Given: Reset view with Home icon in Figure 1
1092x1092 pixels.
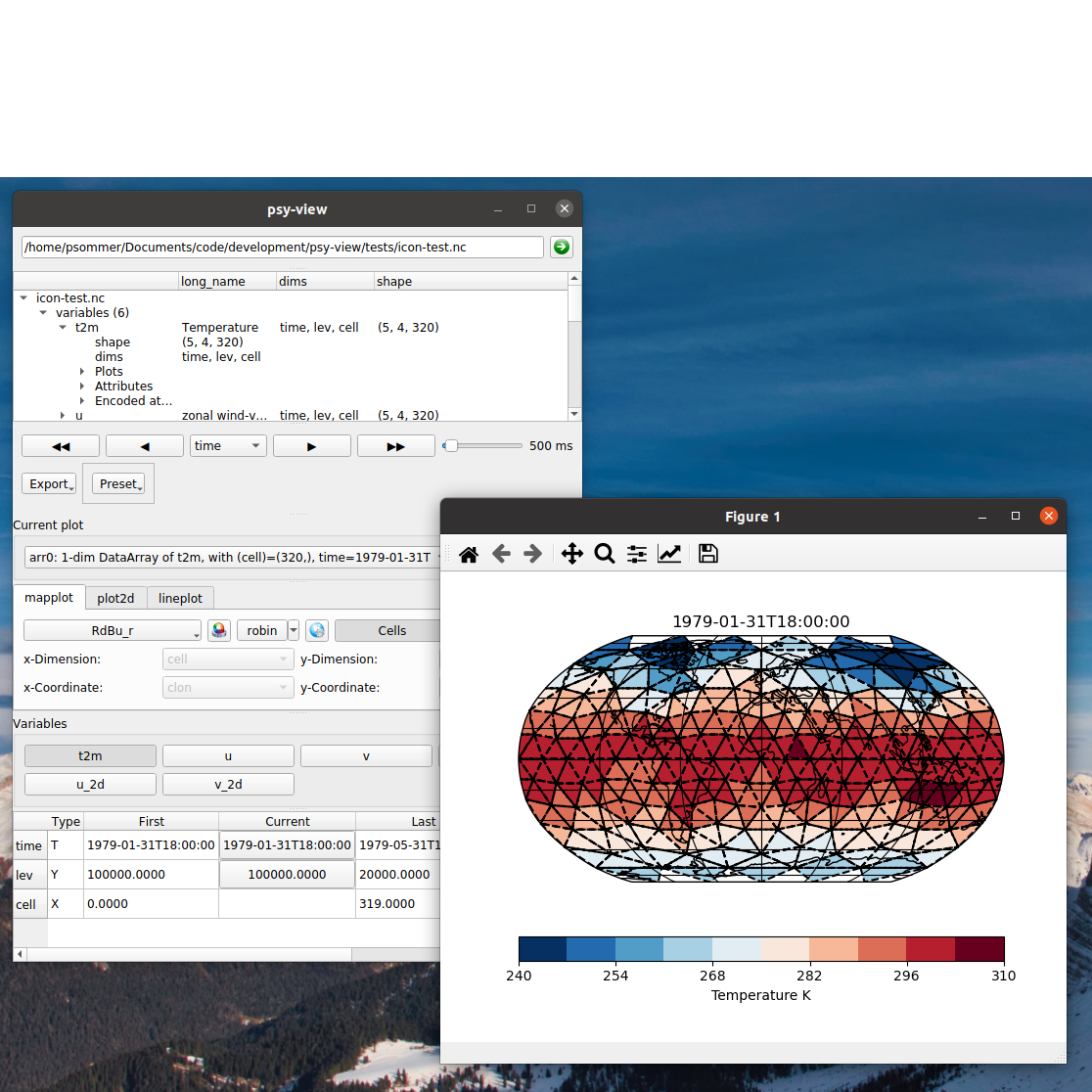Looking at the screenshot, I should coord(469,555).
